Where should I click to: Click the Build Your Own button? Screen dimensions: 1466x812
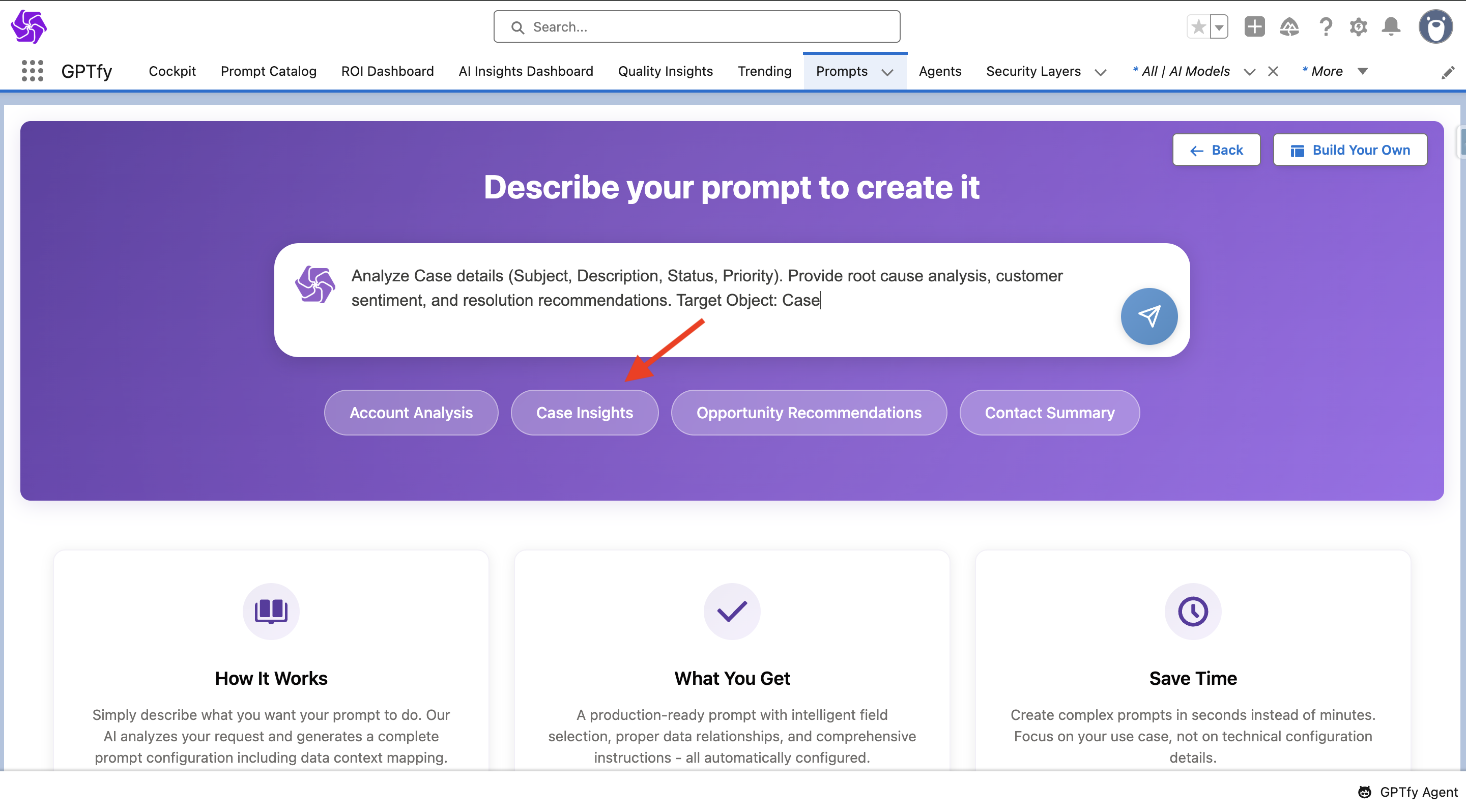point(1350,150)
